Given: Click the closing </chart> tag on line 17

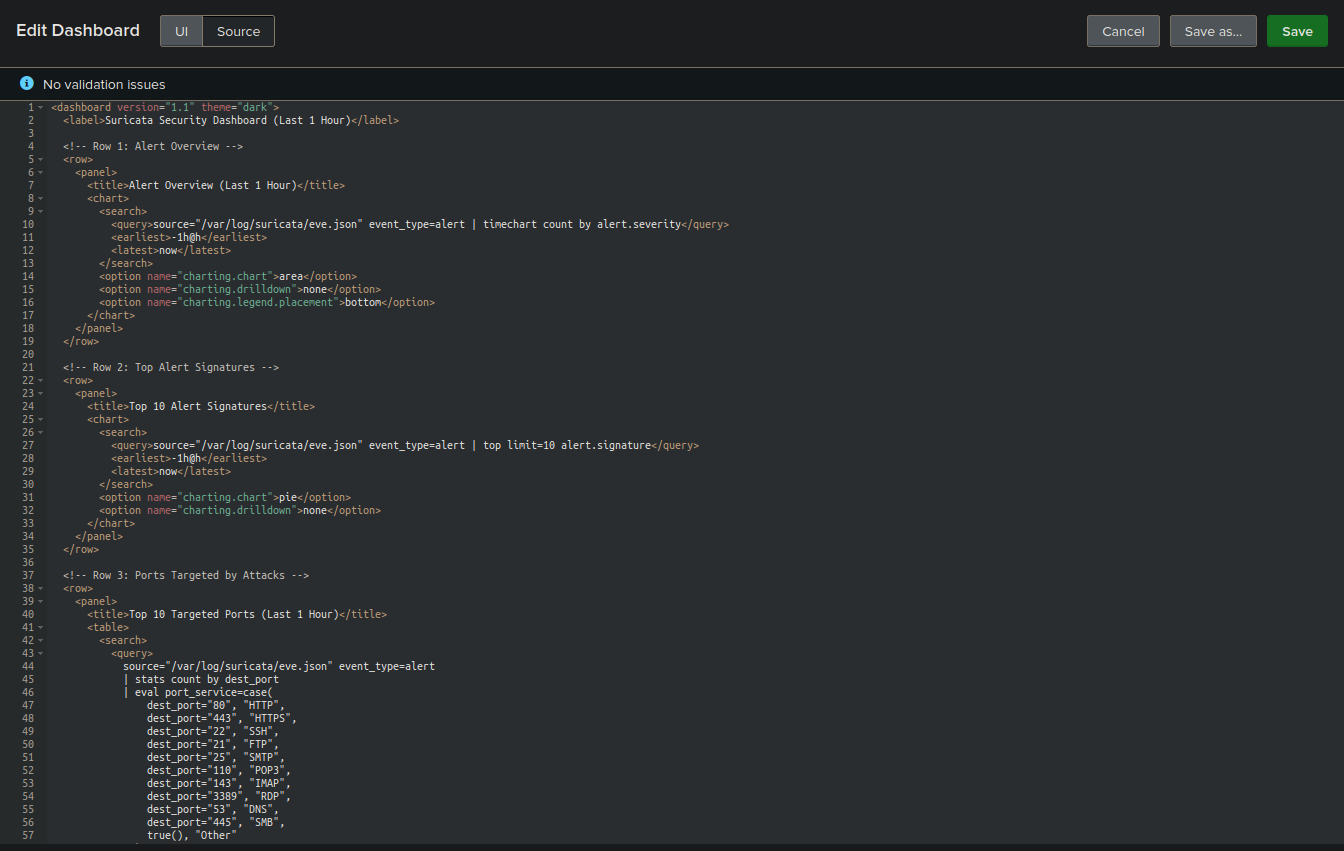Looking at the screenshot, I should pos(111,315).
